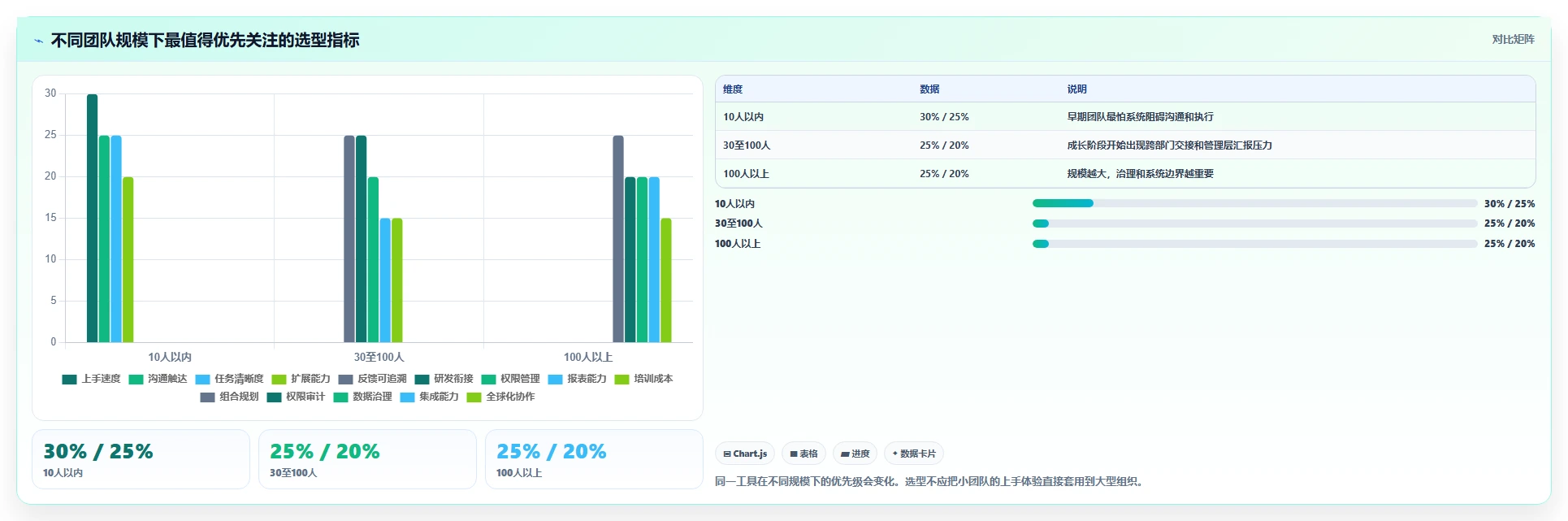Toggle the 沟通触达 legend series
Image resolution: width=1568 pixels, height=521 pixels.
click(158, 379)
